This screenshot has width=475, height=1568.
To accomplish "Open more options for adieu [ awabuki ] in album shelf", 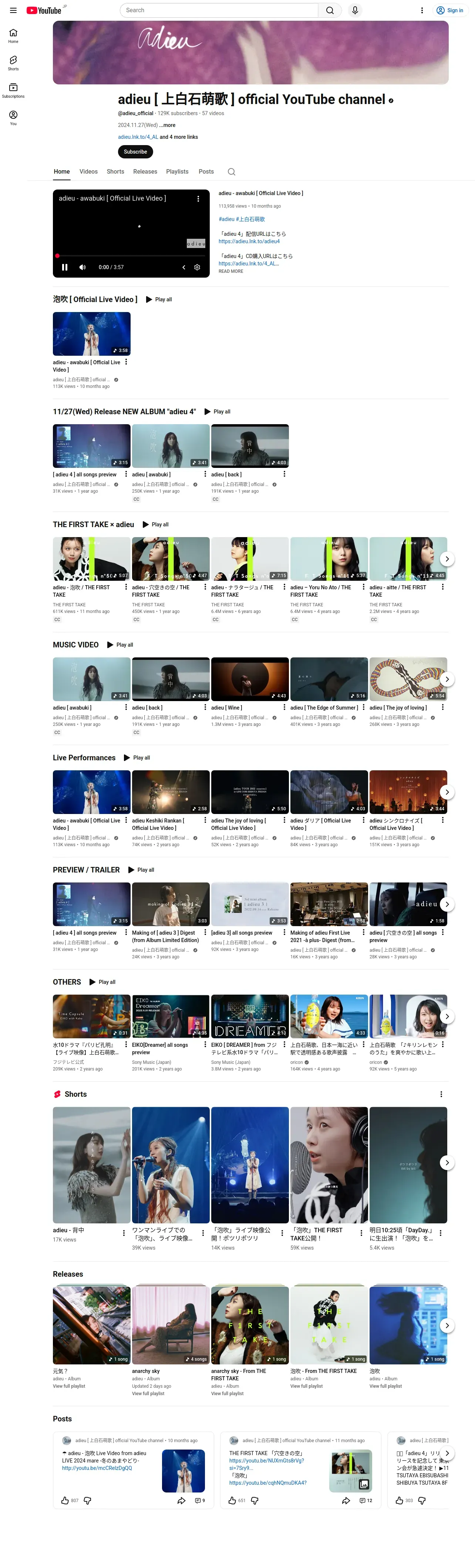I will coord(206,475).
